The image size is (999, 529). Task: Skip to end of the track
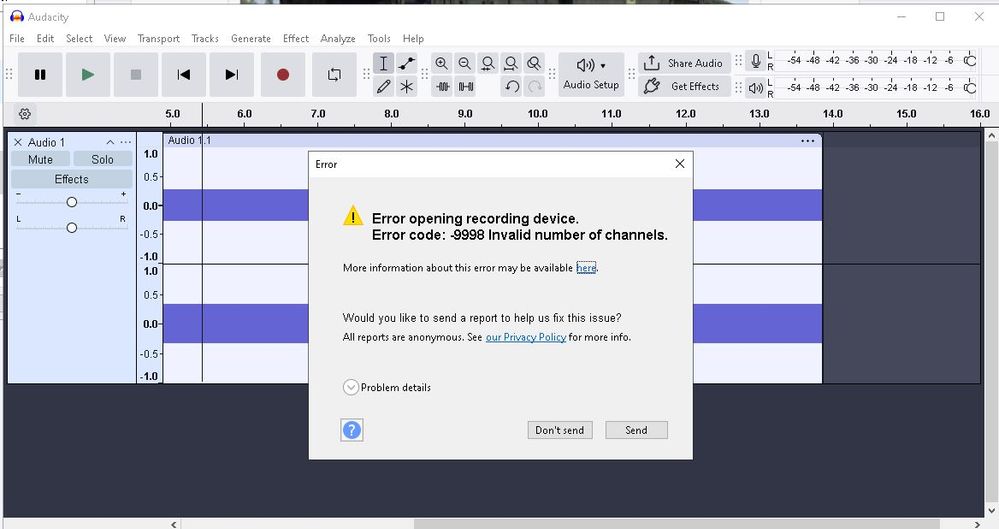coord(232,75)
